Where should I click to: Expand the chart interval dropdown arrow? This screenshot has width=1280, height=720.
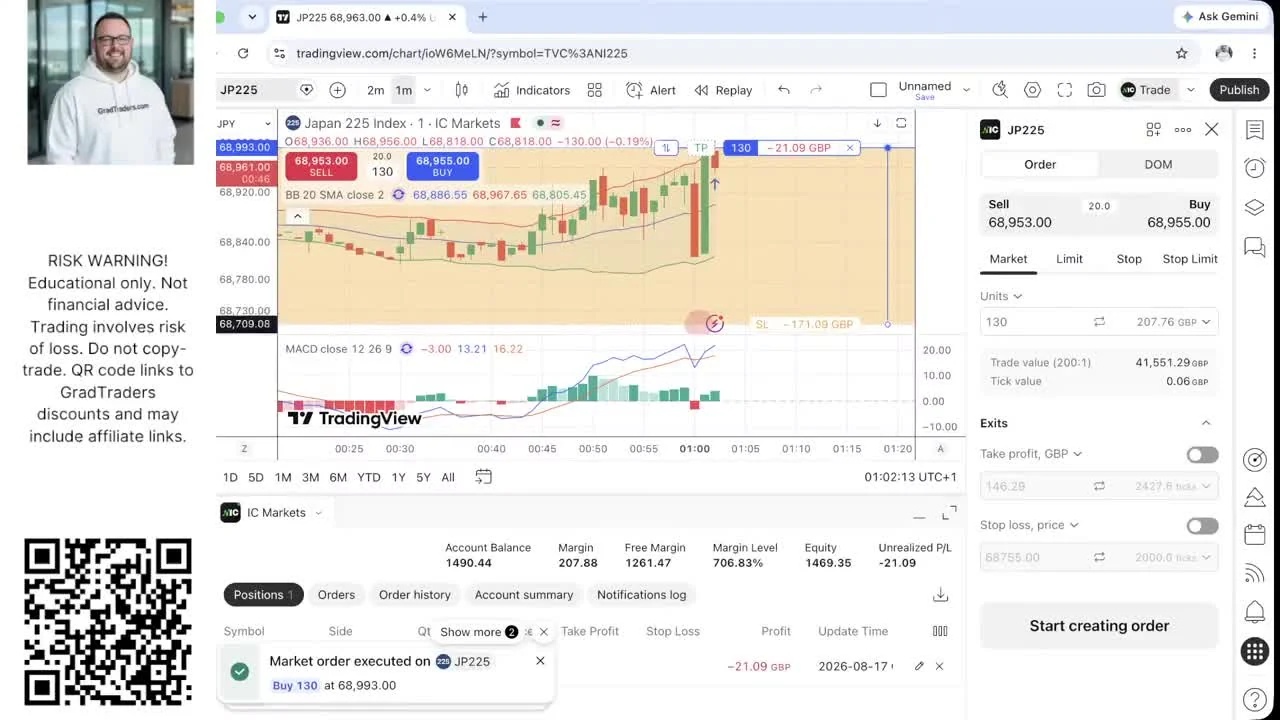(427, 90)
